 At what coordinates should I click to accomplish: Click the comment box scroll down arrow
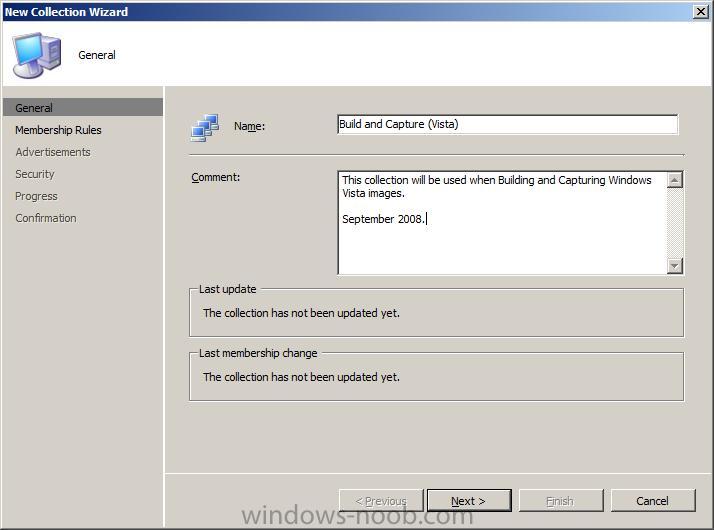(x=674, y=265)
